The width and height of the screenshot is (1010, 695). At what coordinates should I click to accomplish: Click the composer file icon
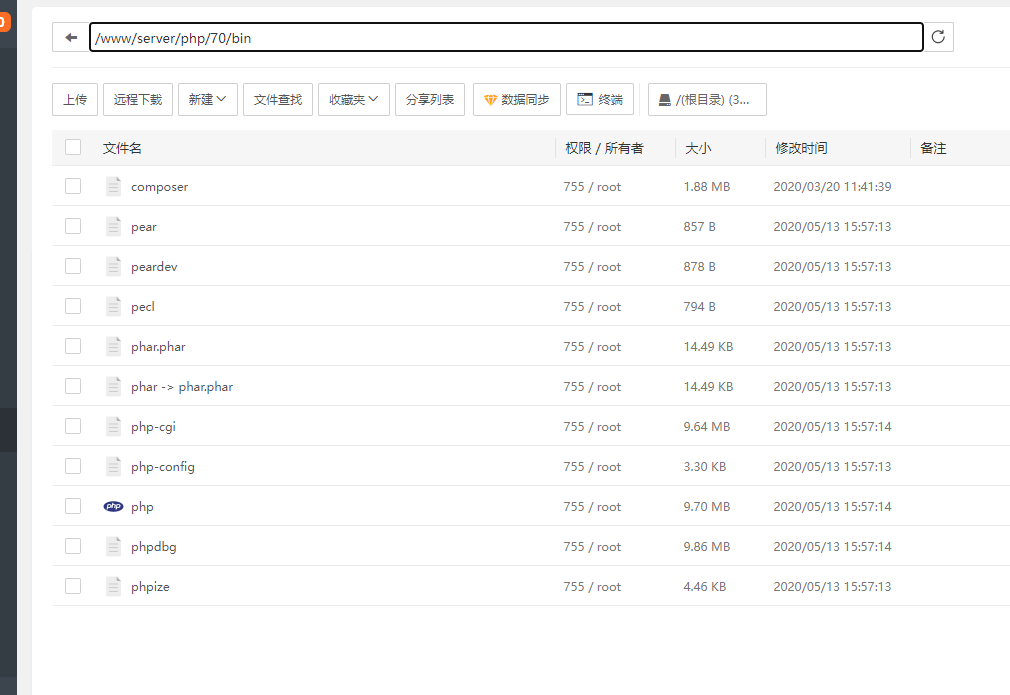pyautogui.click(x=113, y=186)
